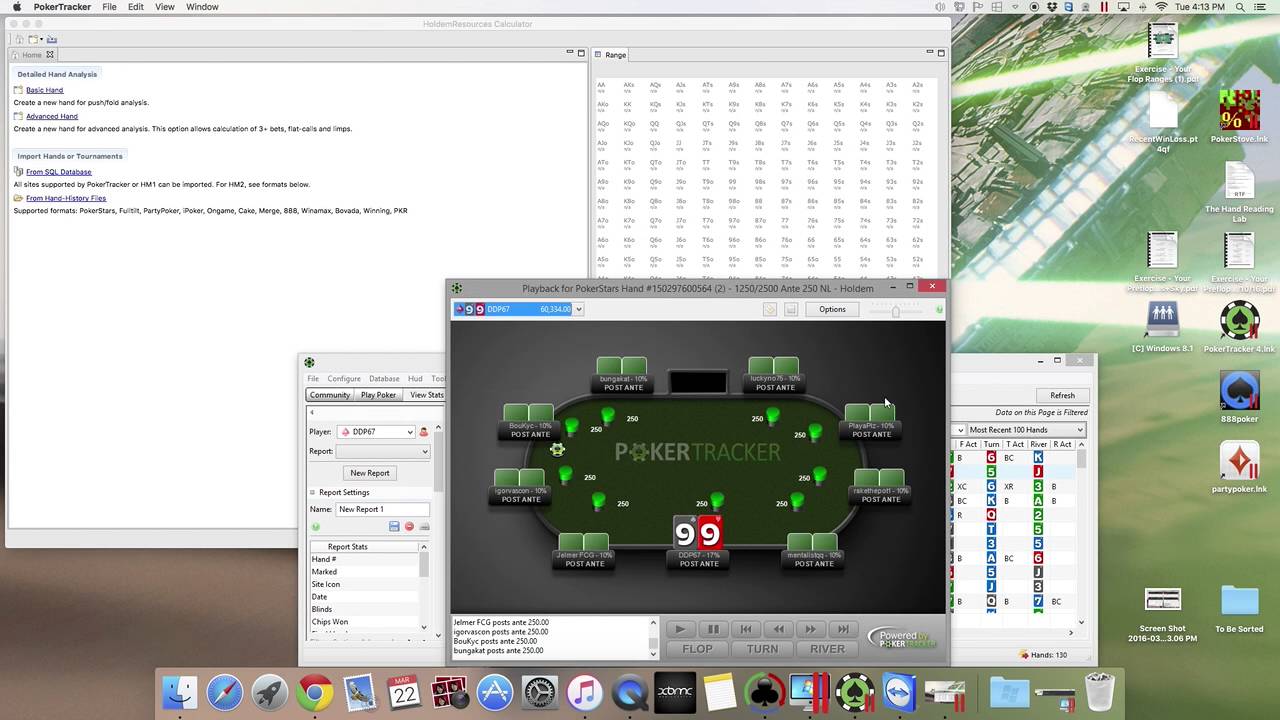This screenshot has width=1280, height=720.
Task: Click the River column header
Action: (1039, 445)
